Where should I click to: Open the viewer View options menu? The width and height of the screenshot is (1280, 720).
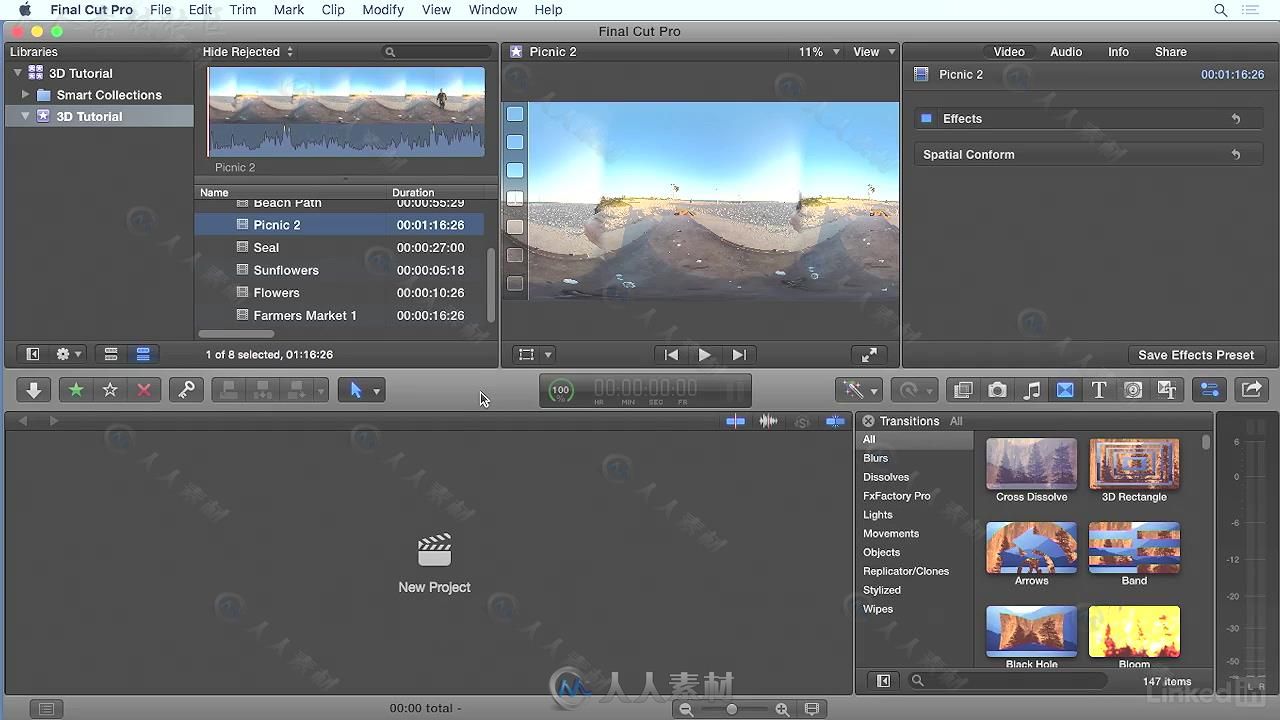coord(874,52)
